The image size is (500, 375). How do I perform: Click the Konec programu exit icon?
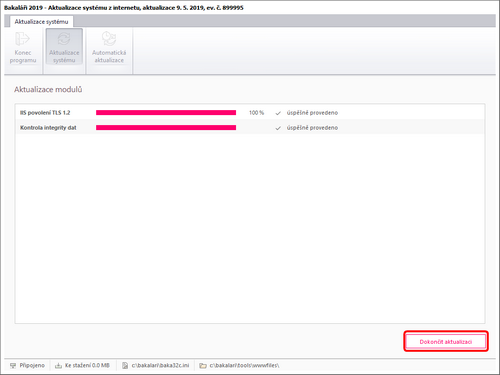pyautogui.click(x=23, y=39)
